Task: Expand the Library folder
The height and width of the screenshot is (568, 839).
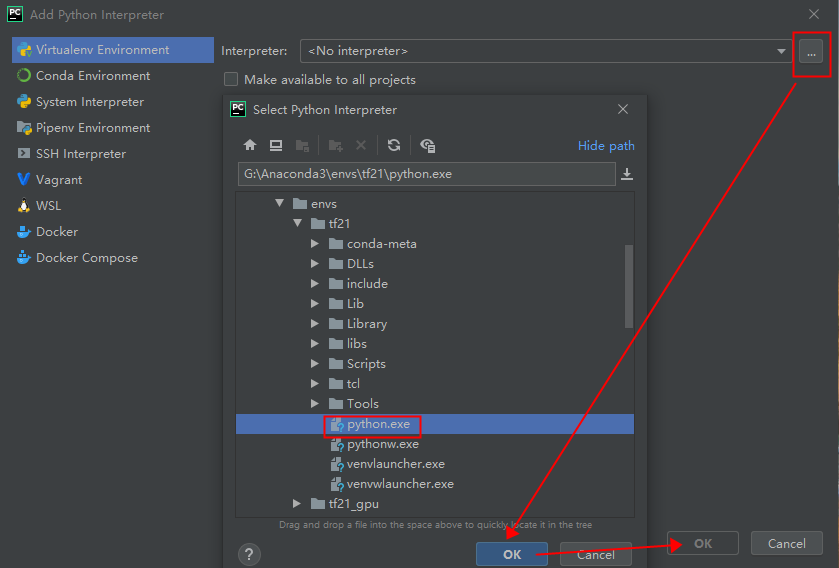Action: coord(315,324)
